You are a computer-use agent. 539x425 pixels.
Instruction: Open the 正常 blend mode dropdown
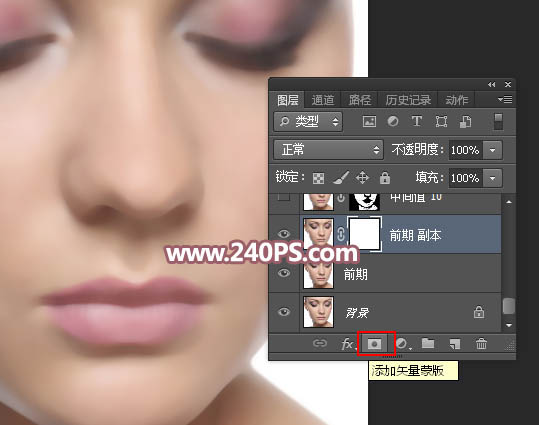point(328,150)
